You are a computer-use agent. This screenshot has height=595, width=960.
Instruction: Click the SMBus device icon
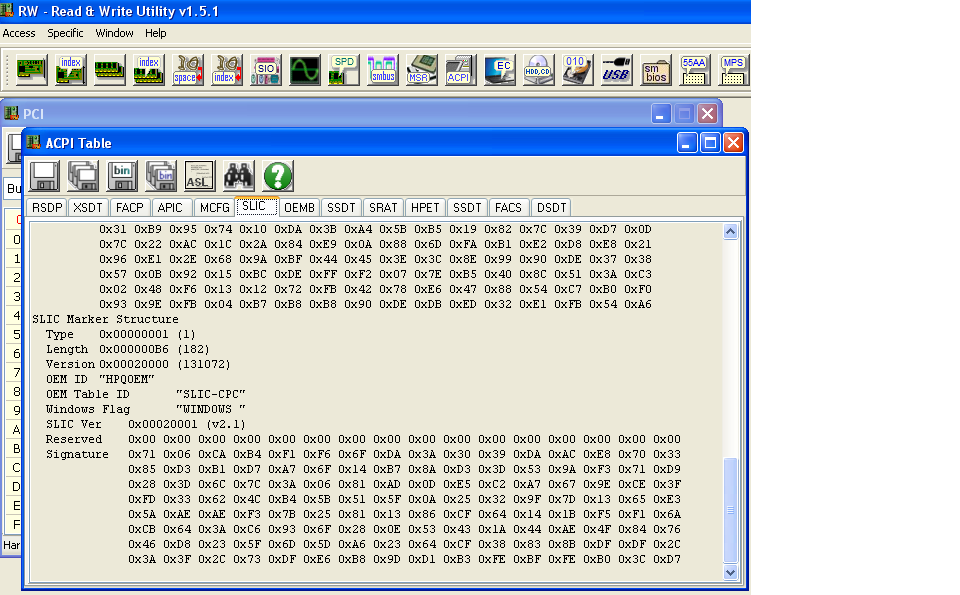click(x=382, y=69)
